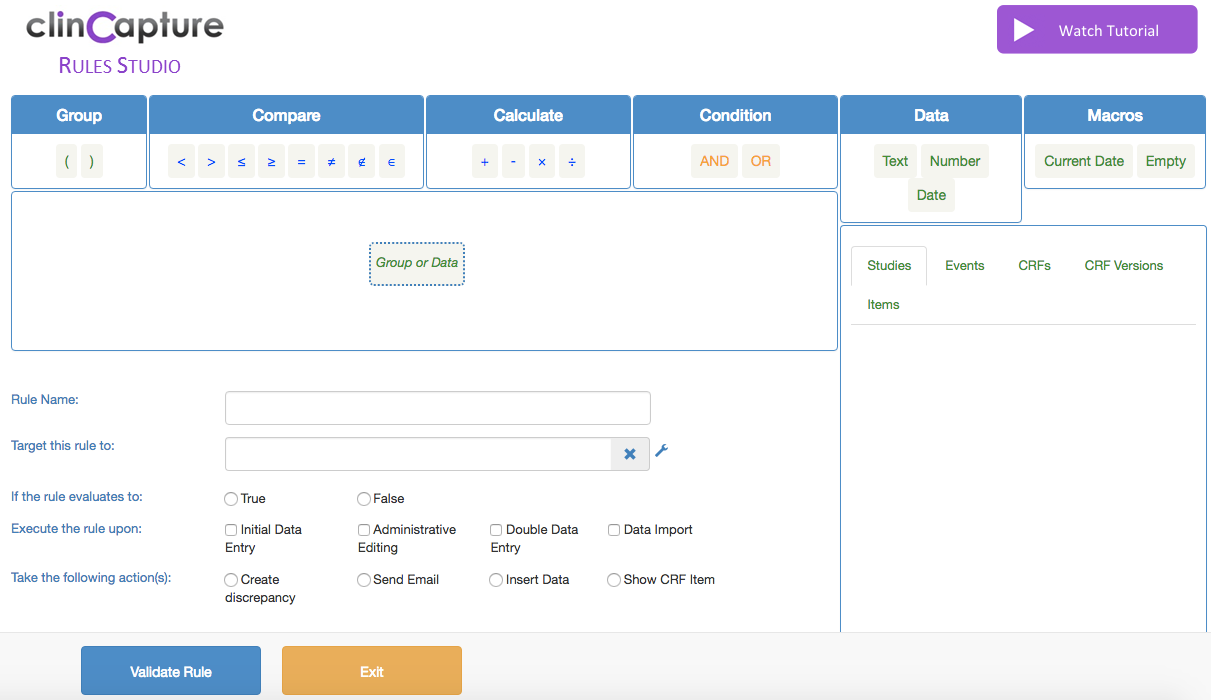Click the Current Date macro
The height and width of the screenshot is (700, 1211).
tap(1083, 161)
